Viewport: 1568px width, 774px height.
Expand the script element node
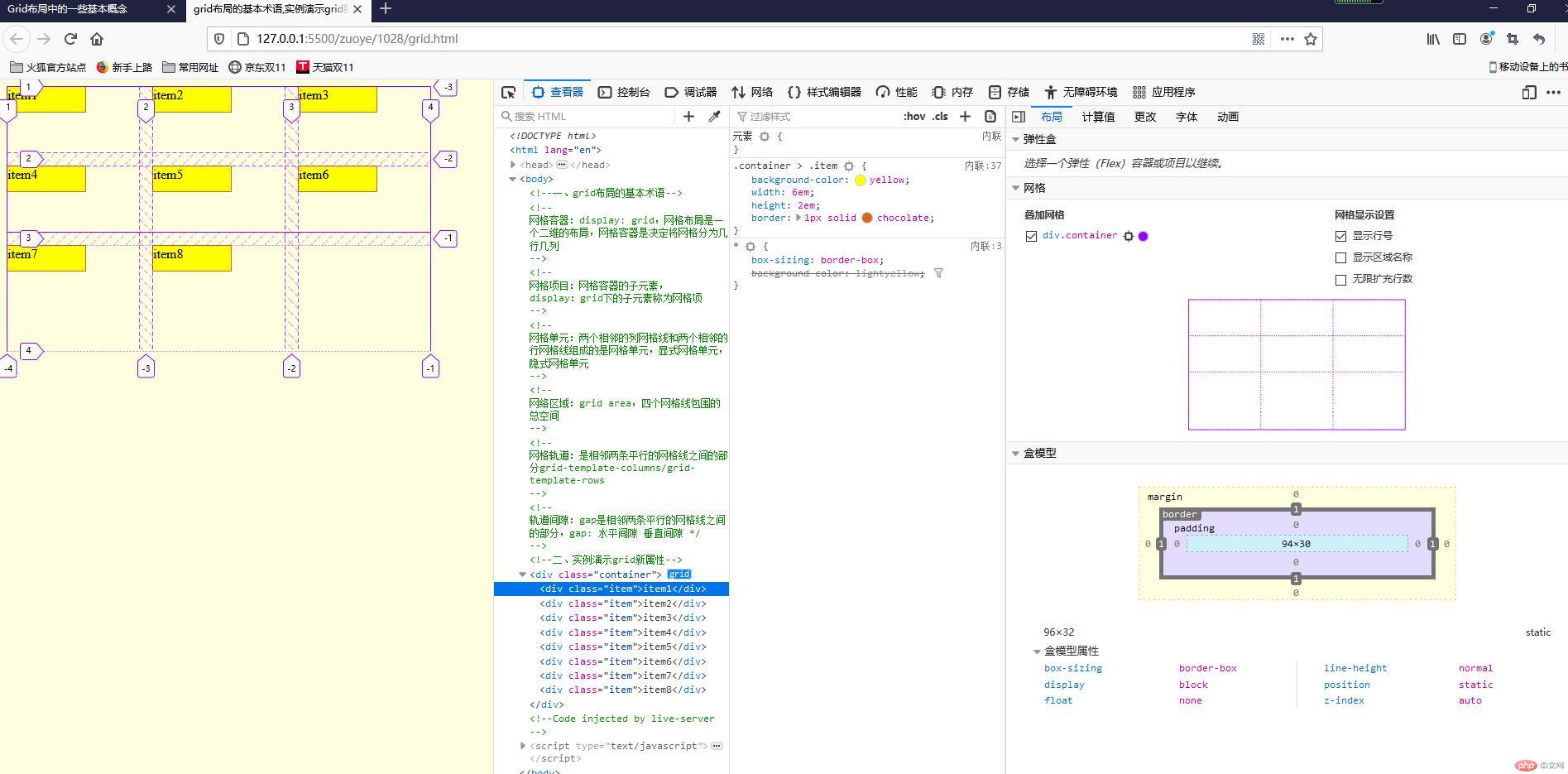pos(523,746)
